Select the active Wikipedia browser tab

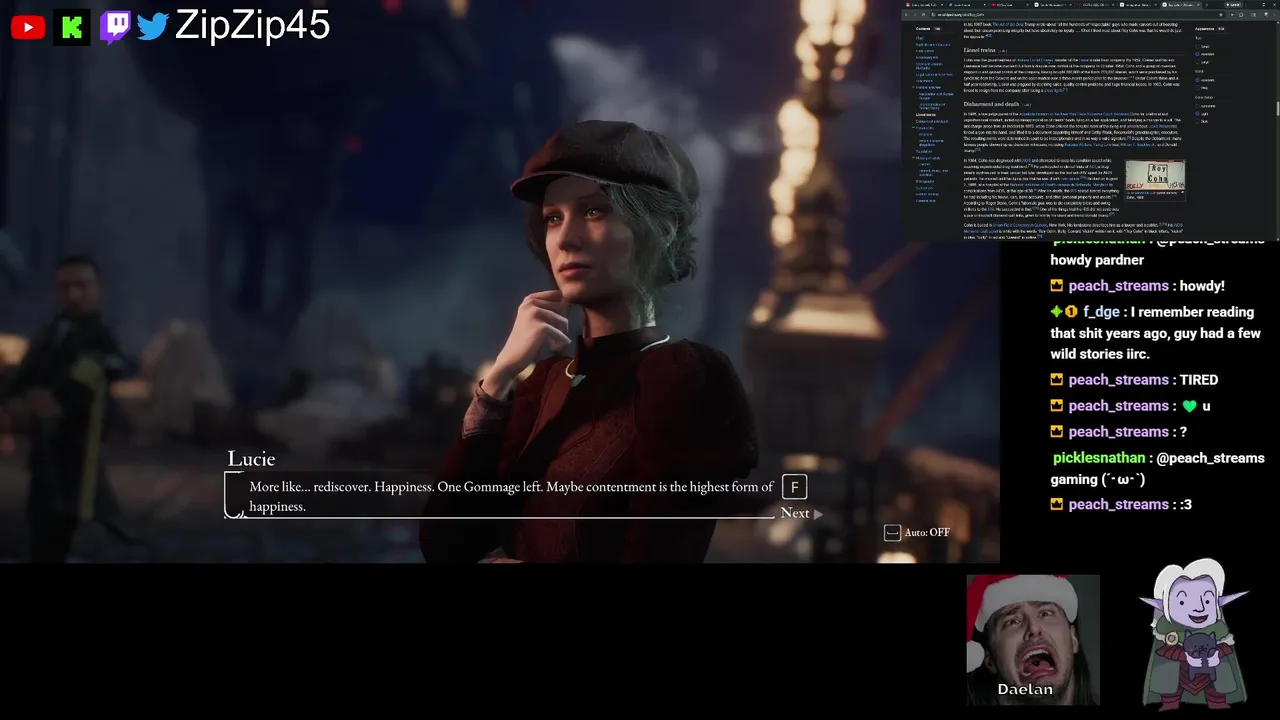click(1180, 5)
